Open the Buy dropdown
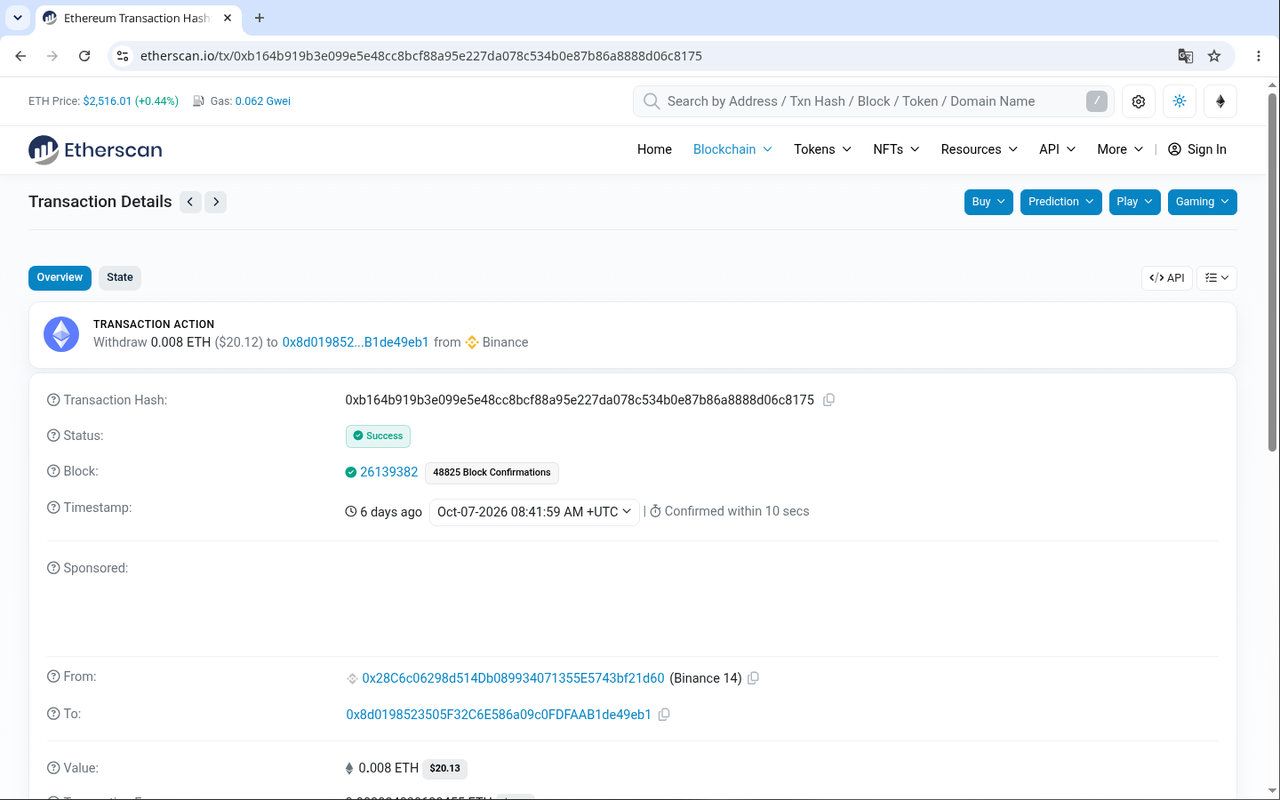Screen dimensions: 1280x800 click(x=989, y=202)
